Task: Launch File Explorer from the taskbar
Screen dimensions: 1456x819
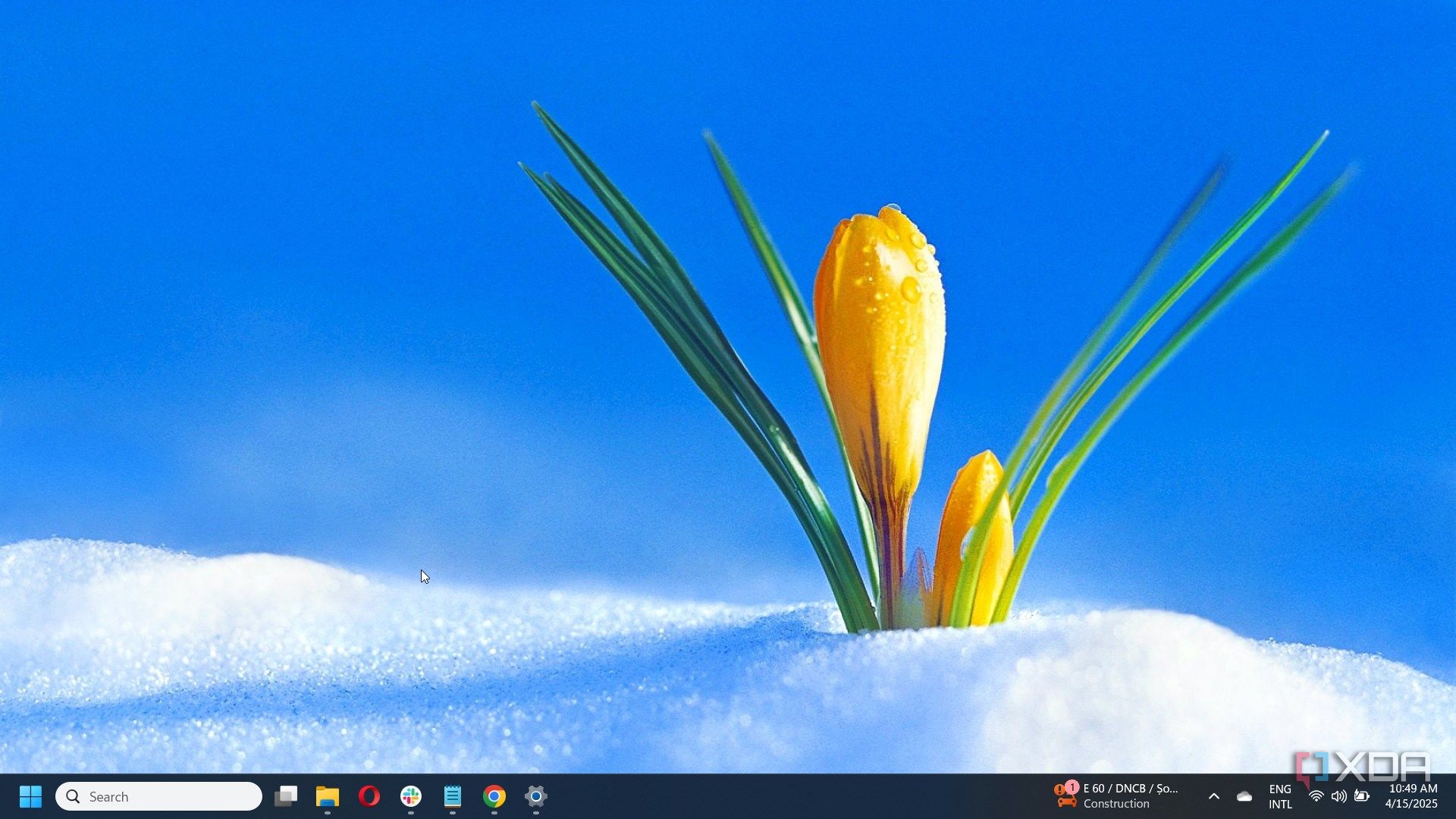Action: 328,796
